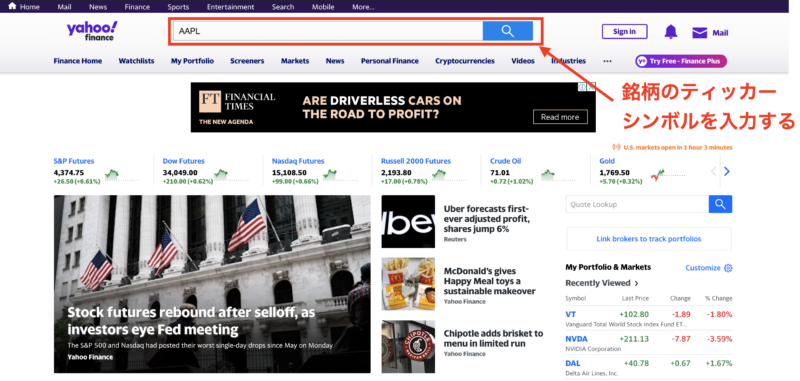Screen dimensions: 800x381
Task: Click the Quote Lookup search icon button
Action: pyautogui.click(x=720, y=204)
